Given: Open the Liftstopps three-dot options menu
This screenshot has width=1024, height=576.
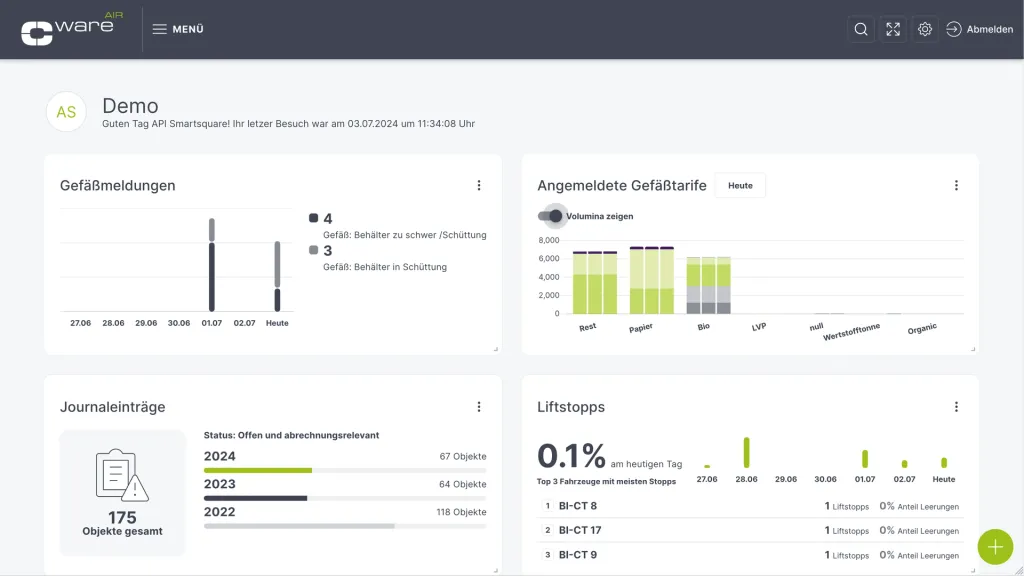Looking at the screenshot, I should click(x=956, y=407).
